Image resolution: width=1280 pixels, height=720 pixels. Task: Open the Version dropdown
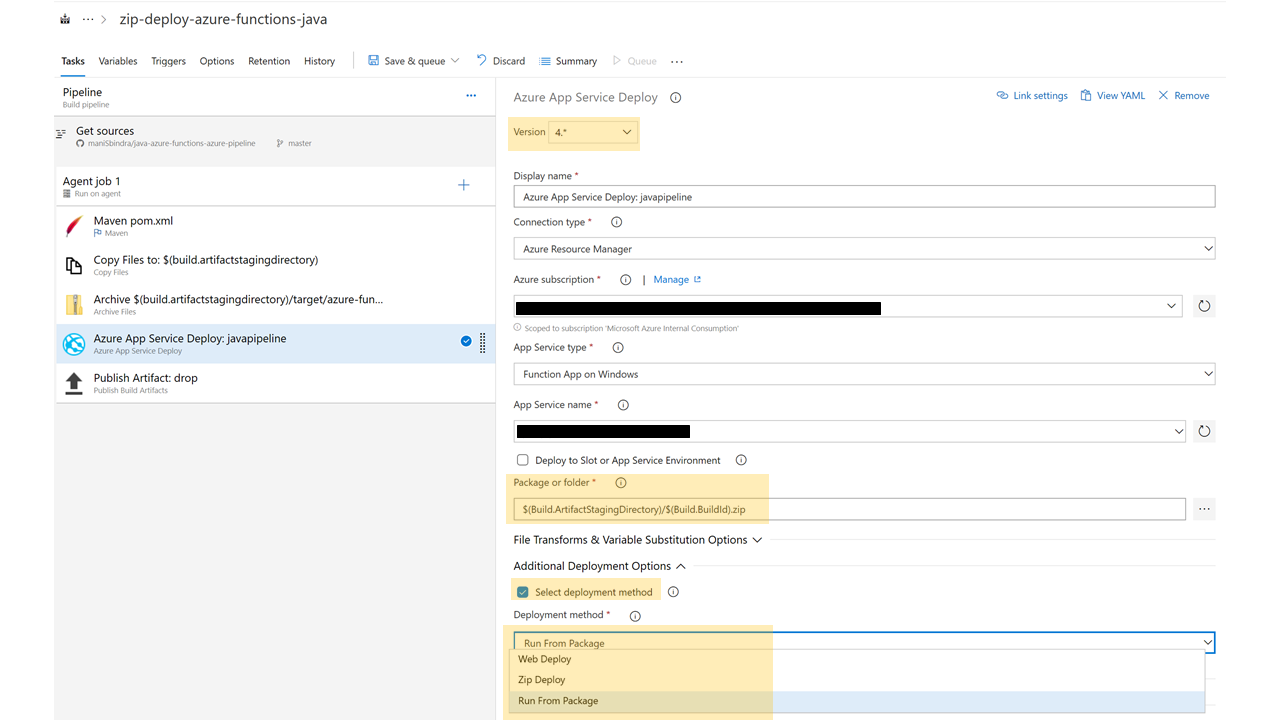(595, 131)
